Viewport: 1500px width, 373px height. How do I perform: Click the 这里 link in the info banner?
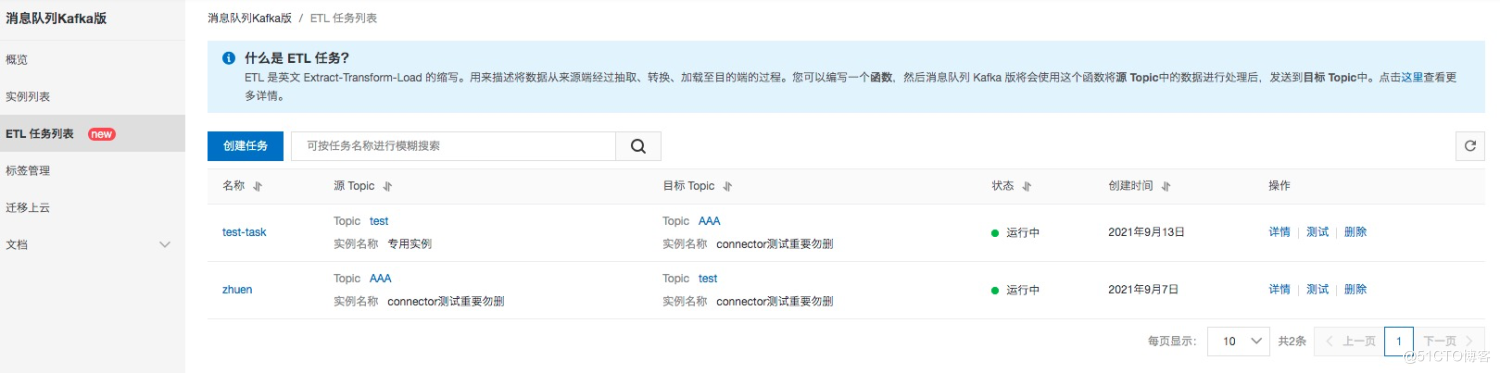pos(1411,77)
